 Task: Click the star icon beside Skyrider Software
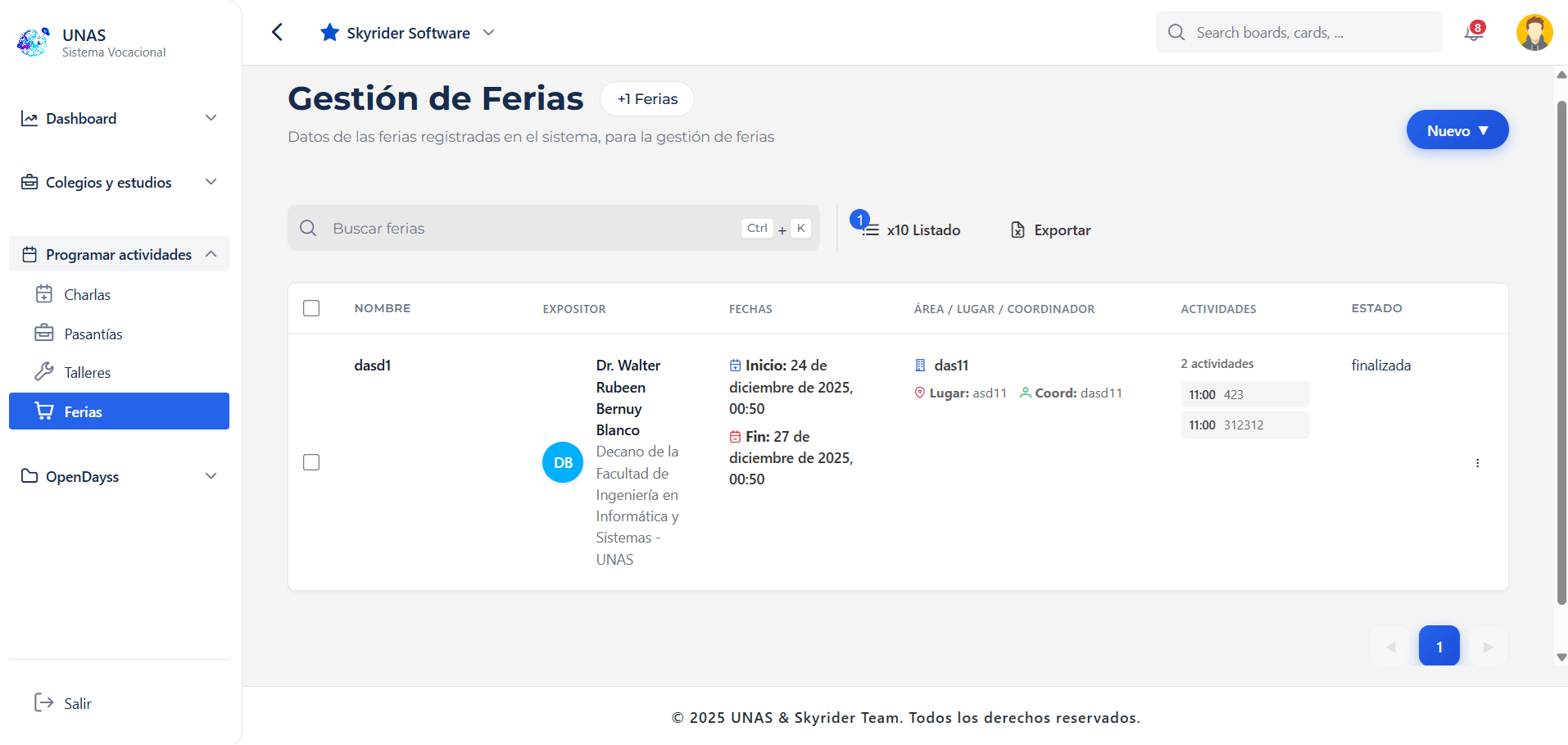329,33
